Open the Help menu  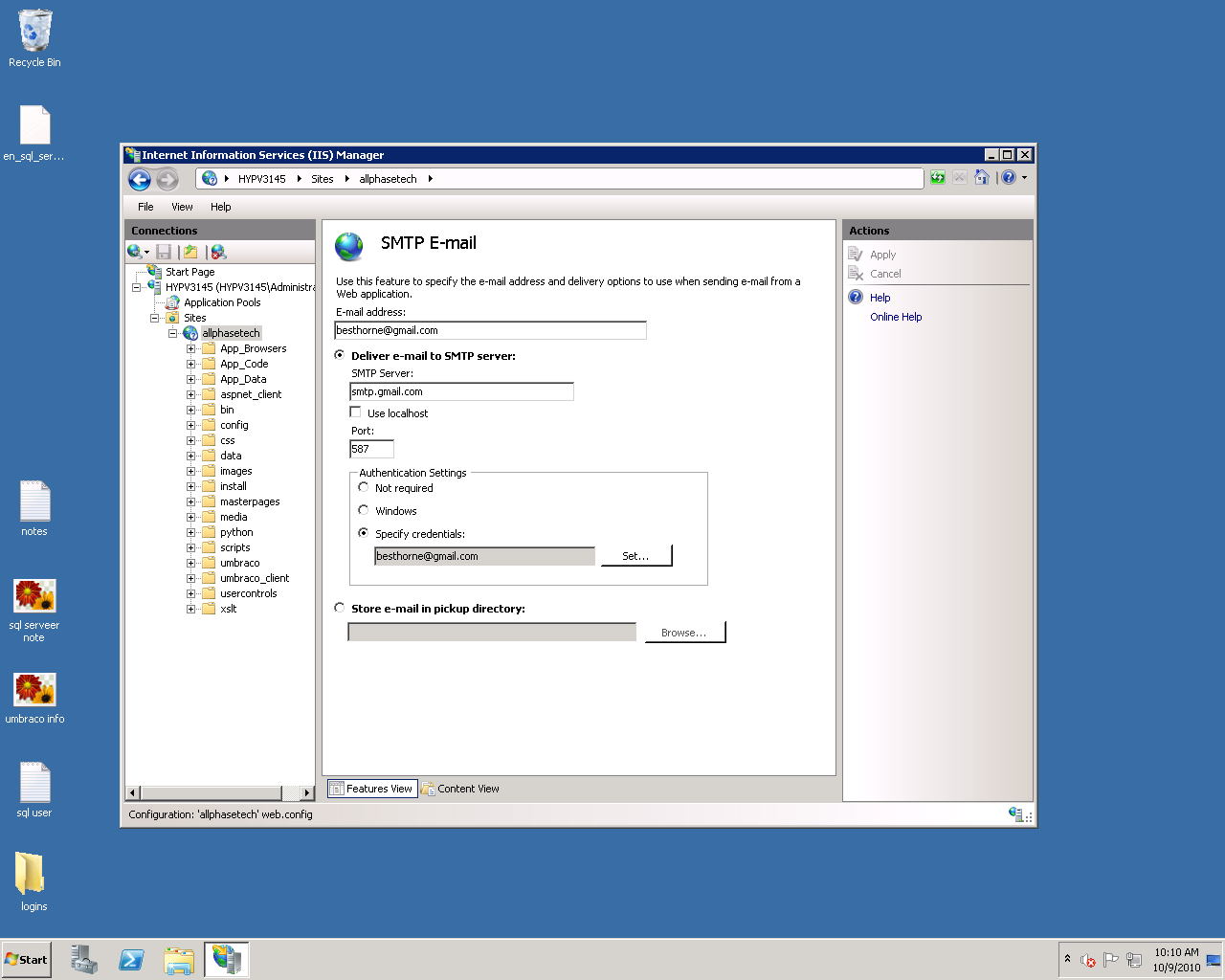(x=221, y=207)
